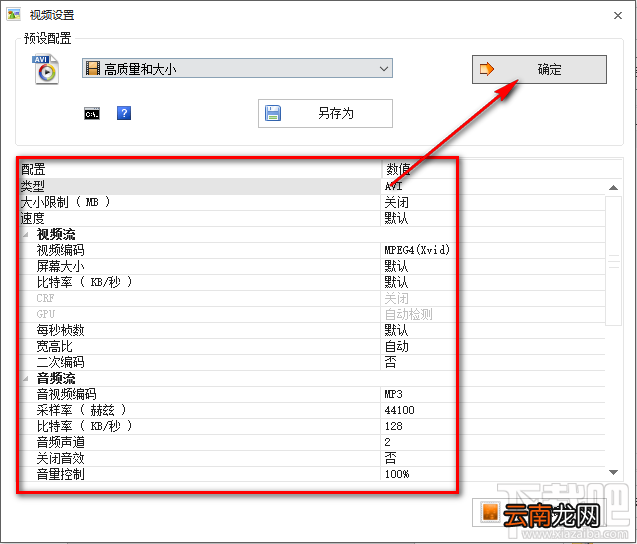
Task: Click the 44100 sample rate value
Action: (x=399, y=410)
